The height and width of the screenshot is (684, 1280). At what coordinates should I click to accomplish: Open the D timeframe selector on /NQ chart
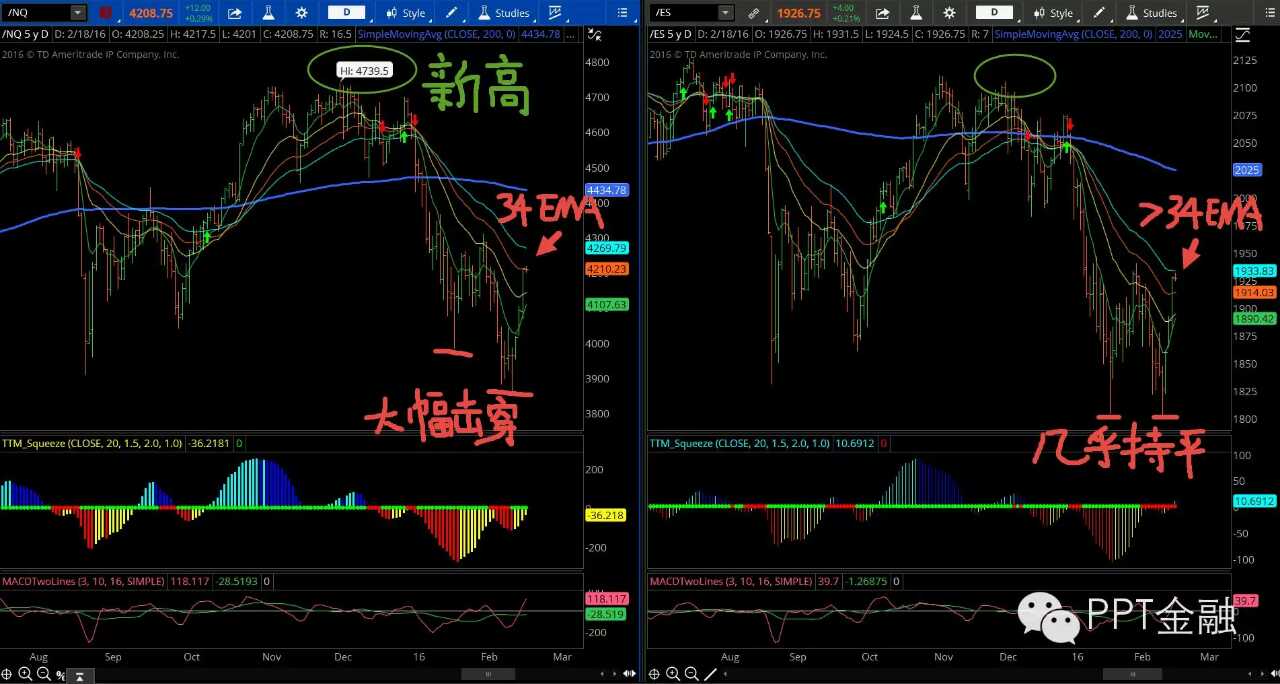(x=347, y=13)
